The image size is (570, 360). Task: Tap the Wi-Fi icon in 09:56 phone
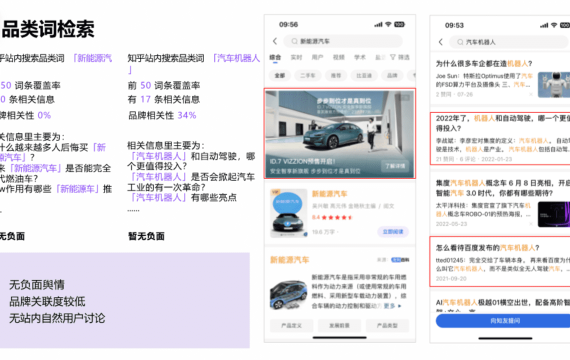point(388,24)
